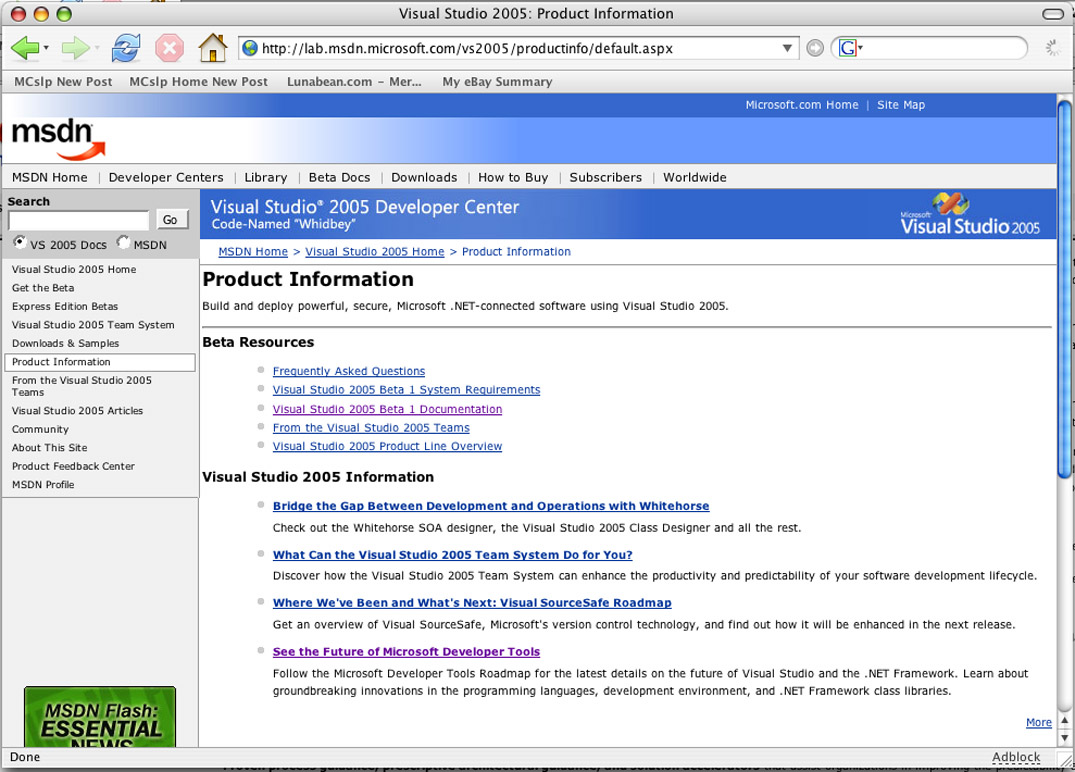Screen dimensions: 1075x772
Task: Select Product Information in sidebar
Action: click(100, 362)
